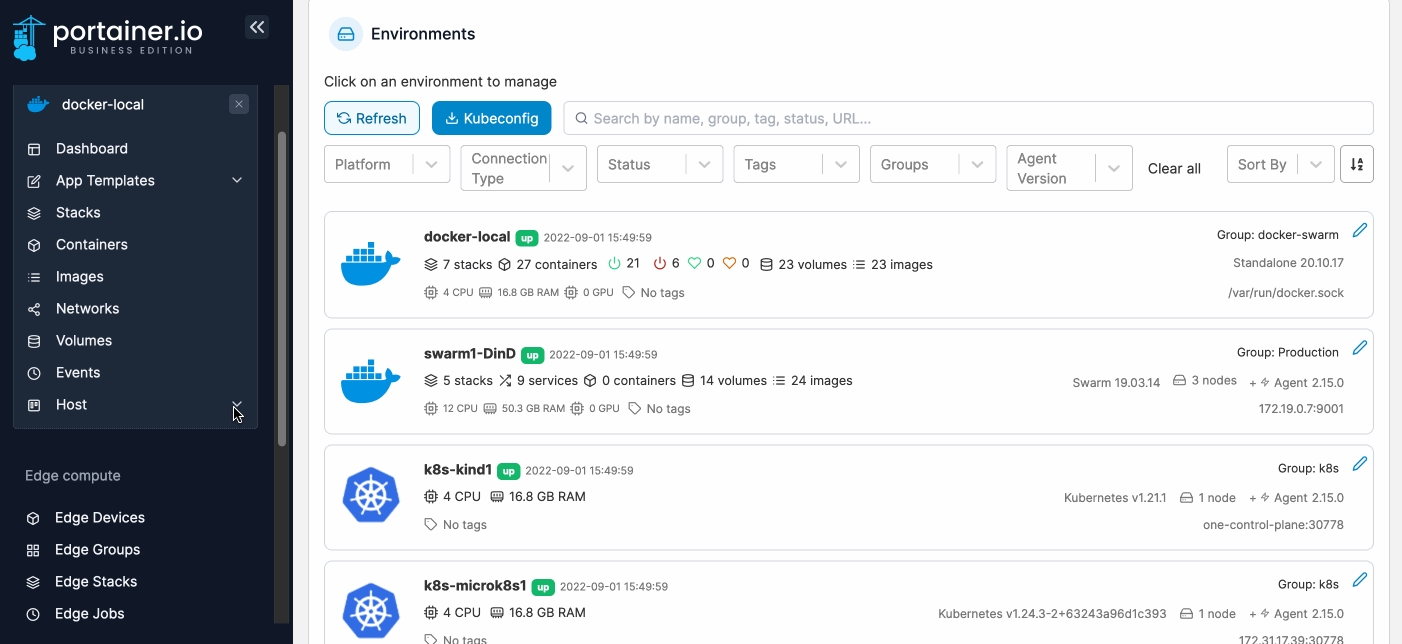The width and height of the screenshot is (1402, 644).
Task: Click the edit pencil for swarm1-DinD
Action: click(x=1359, y=348)
